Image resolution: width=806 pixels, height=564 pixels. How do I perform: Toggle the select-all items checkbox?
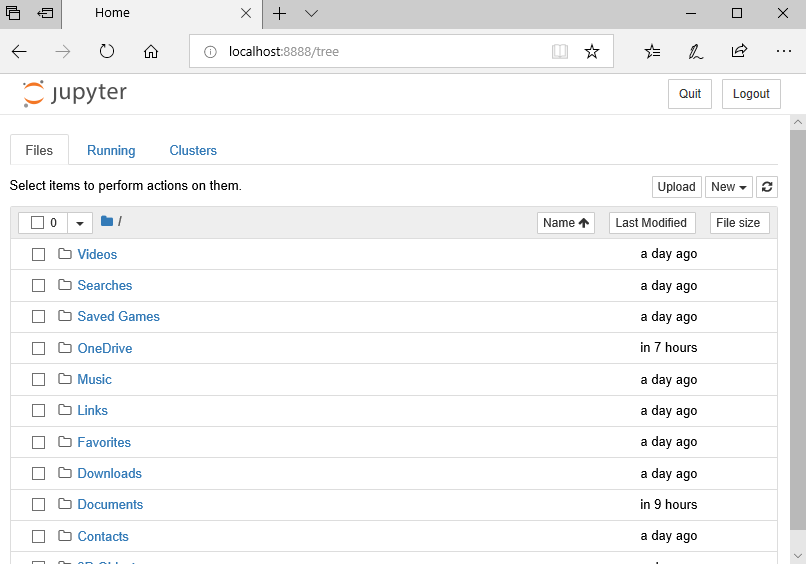(x=38, y=223)
